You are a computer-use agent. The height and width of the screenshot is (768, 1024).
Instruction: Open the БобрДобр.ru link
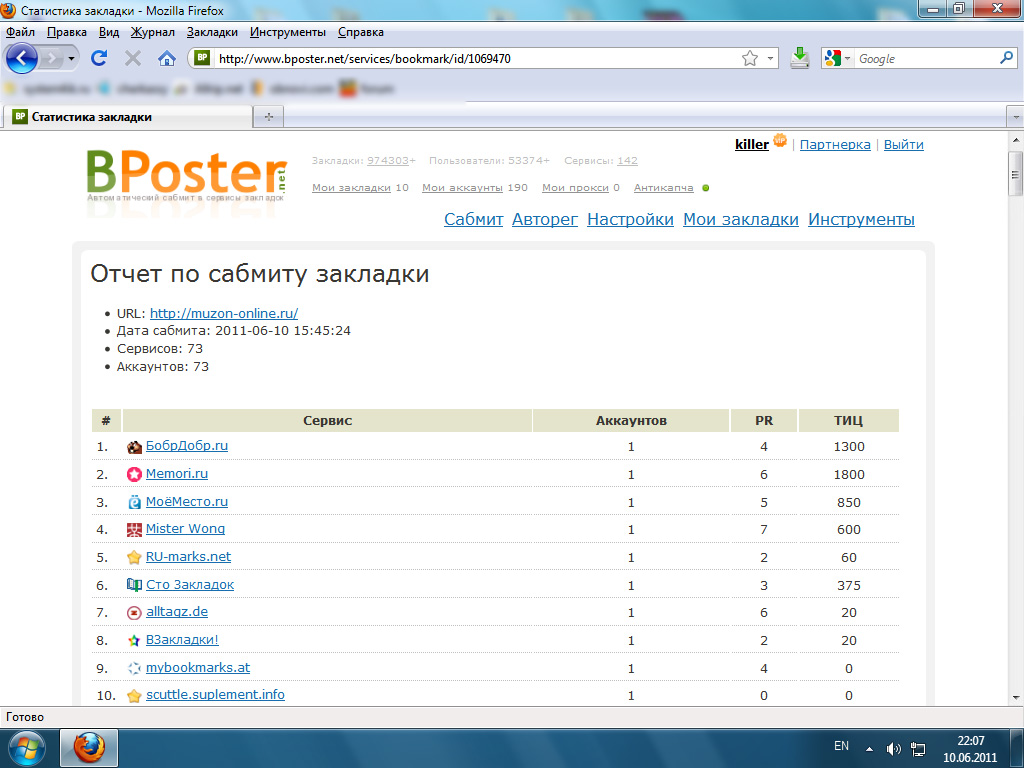click(x=187, y=445)
